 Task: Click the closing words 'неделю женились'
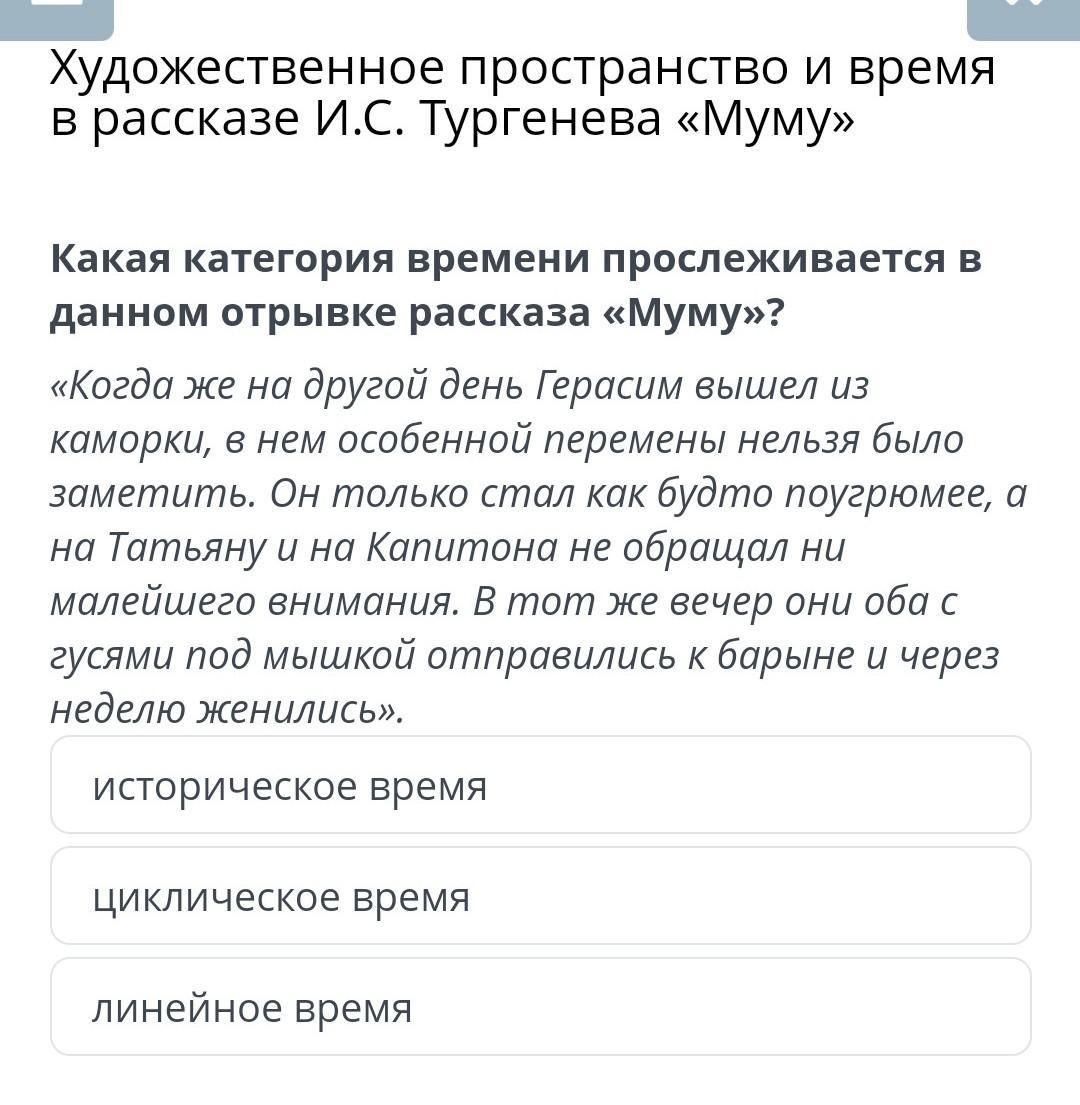coord(222,710)
